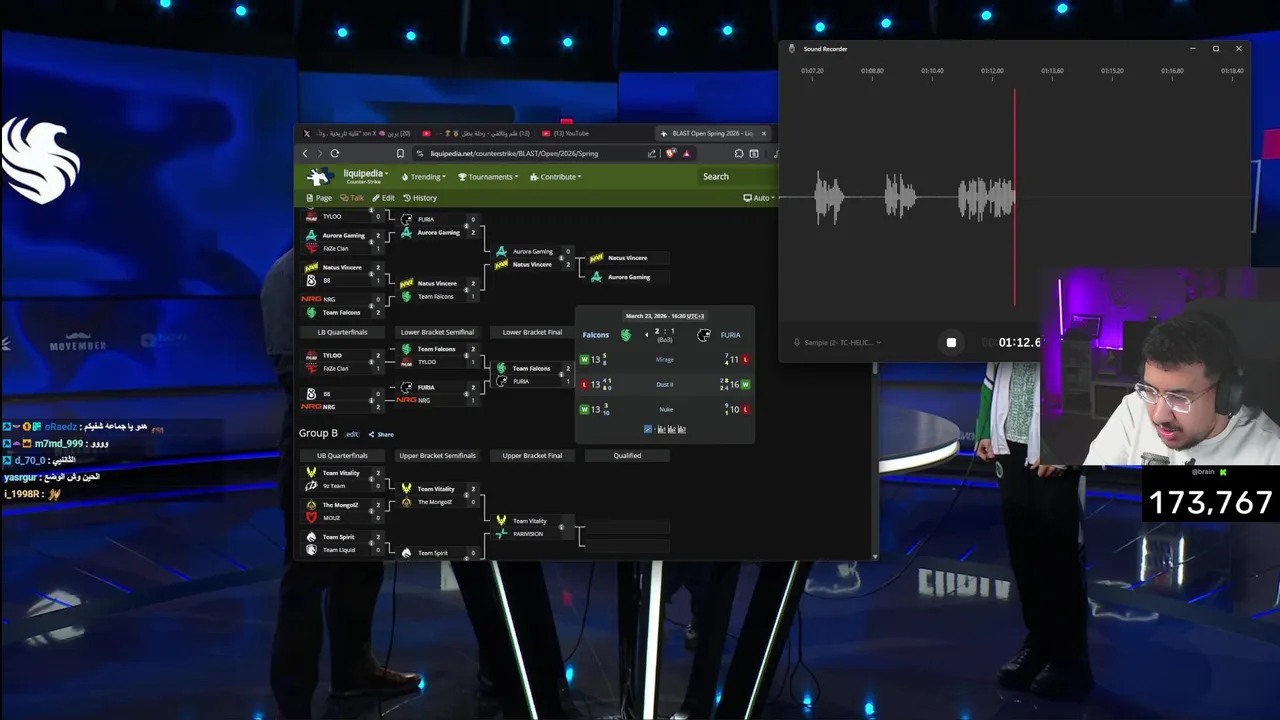The height and width of the screenshot is (720, 1280).
Task: Open the Mirage map link in popup
Action: 665,359
